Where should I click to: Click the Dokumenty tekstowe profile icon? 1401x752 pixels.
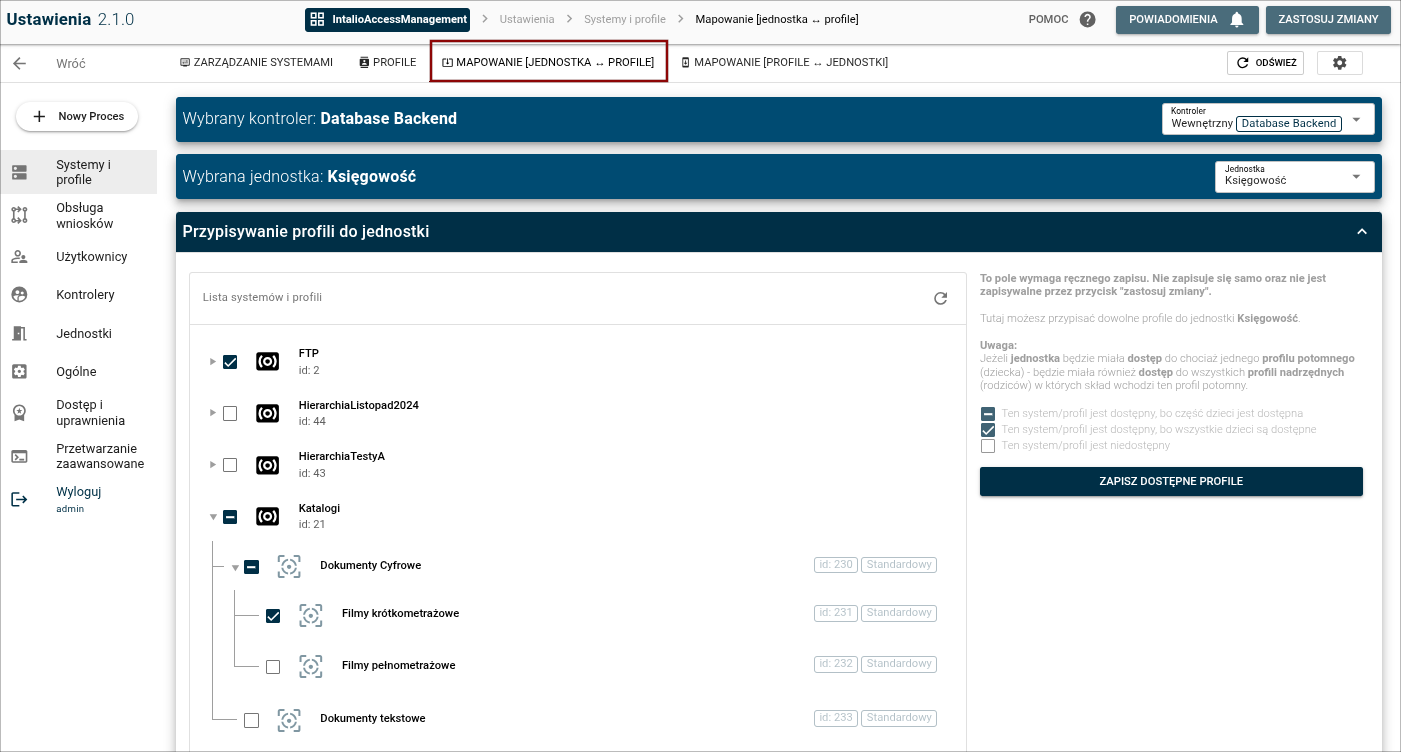click(289, 719)
